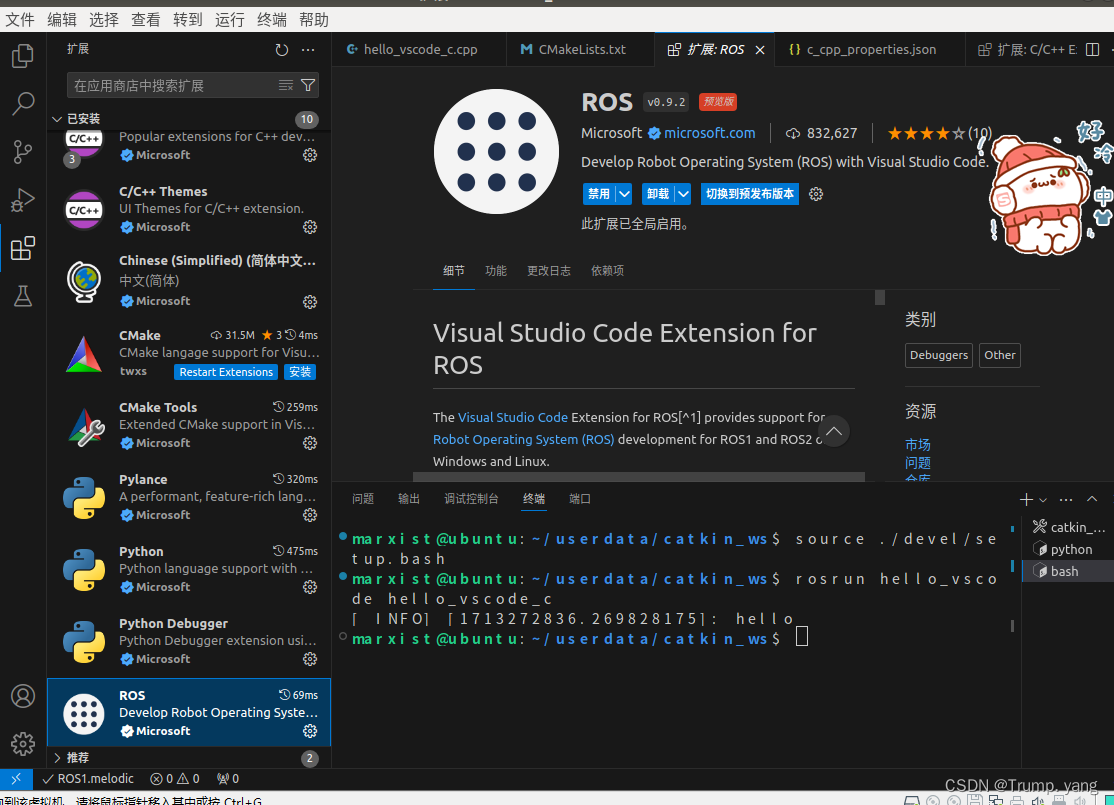Viewport: 1114px width, 805px height.
Task: Open the 功能 tab of ROS extension
Action: click(x=496, y=271)
